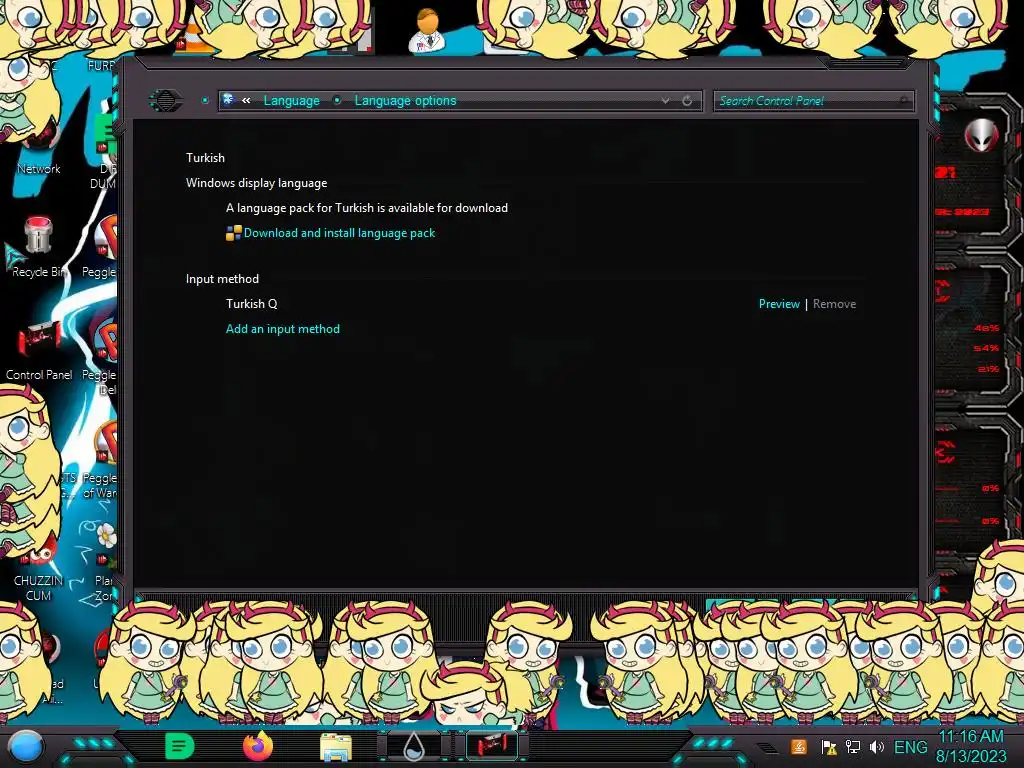This screenshot has width=1024, height=768.
Task: Open the Action Center flag icon
Action: pos(829,747)
